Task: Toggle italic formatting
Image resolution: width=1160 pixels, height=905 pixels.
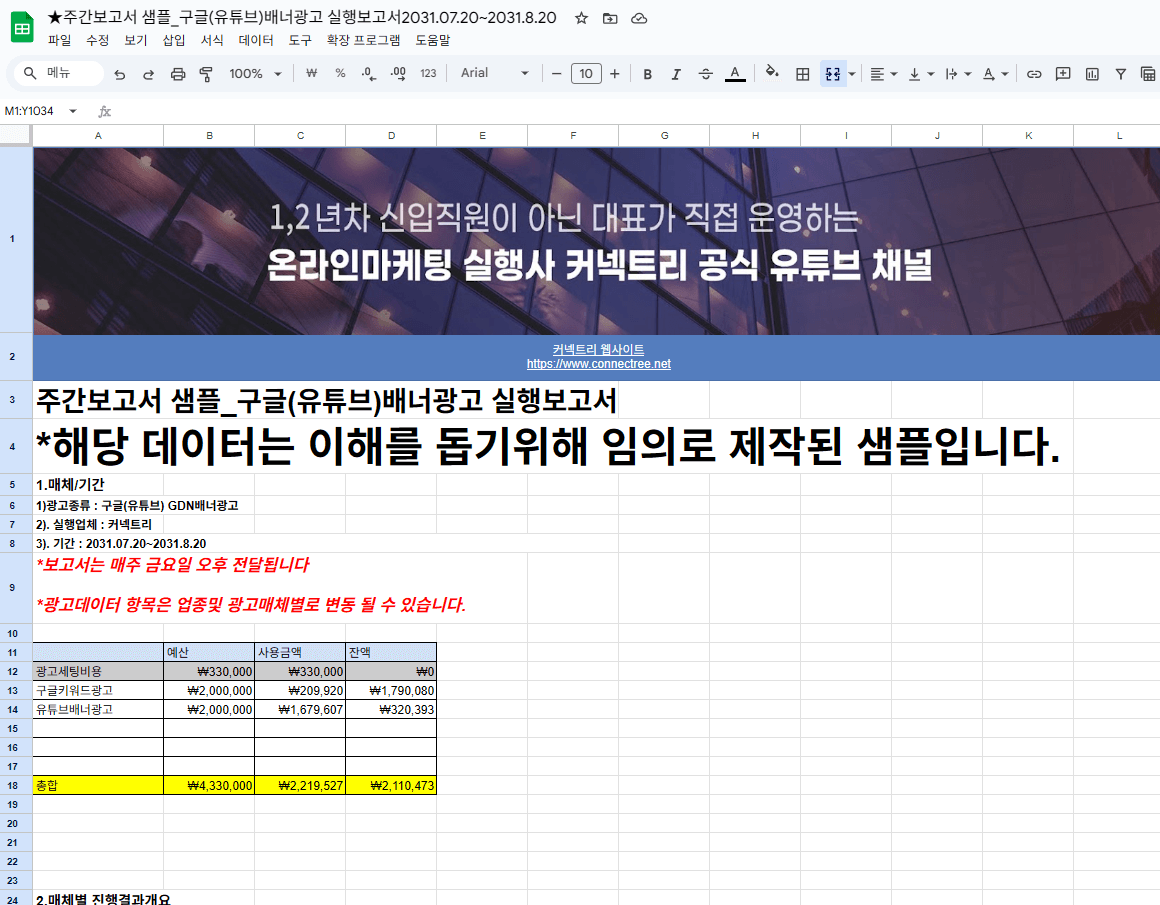Action: coord(676,73)
